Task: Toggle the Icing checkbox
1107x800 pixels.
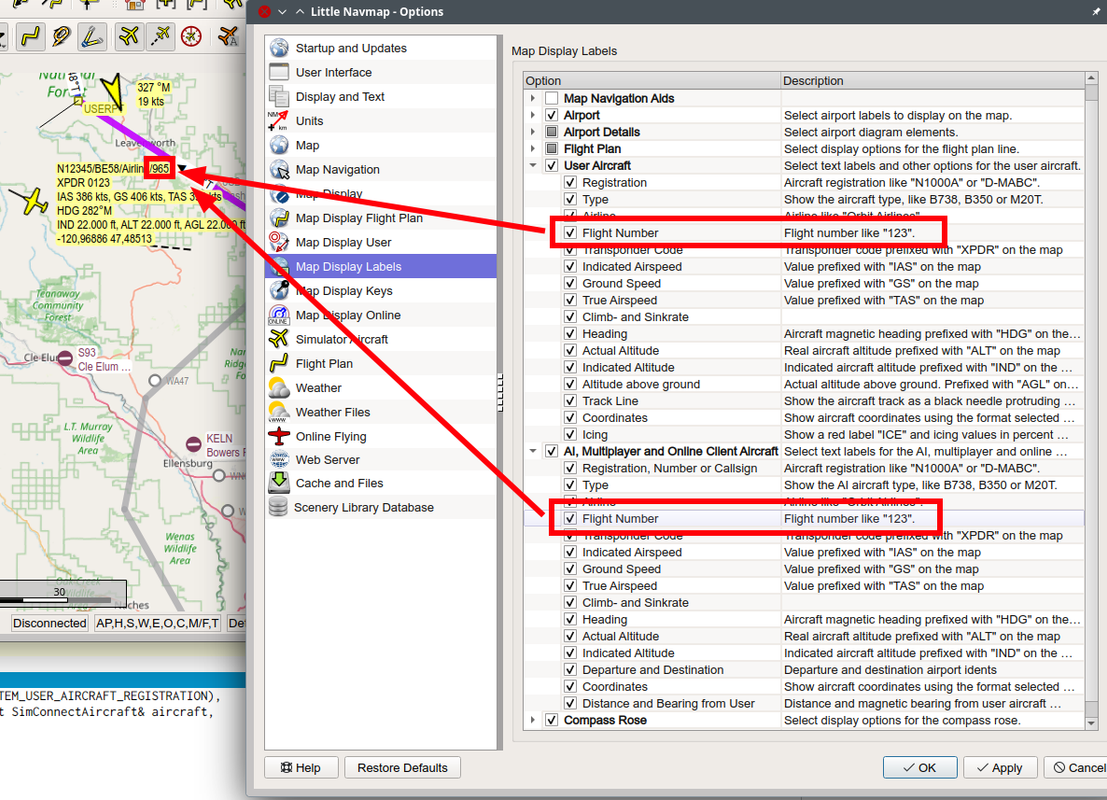Action: click(570, 434)
